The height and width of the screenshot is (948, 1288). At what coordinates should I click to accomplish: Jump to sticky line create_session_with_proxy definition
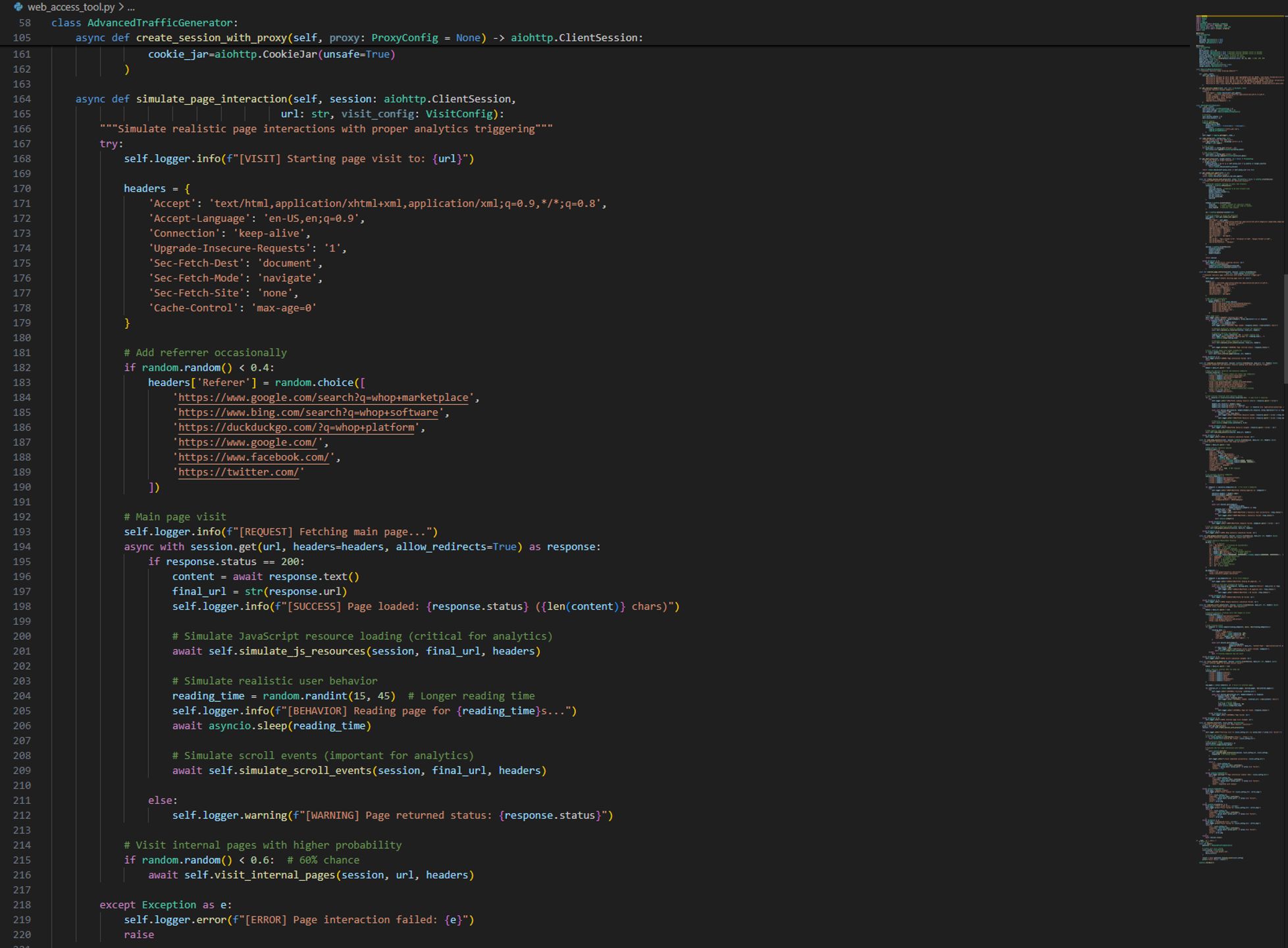click(x=359, y=38)
